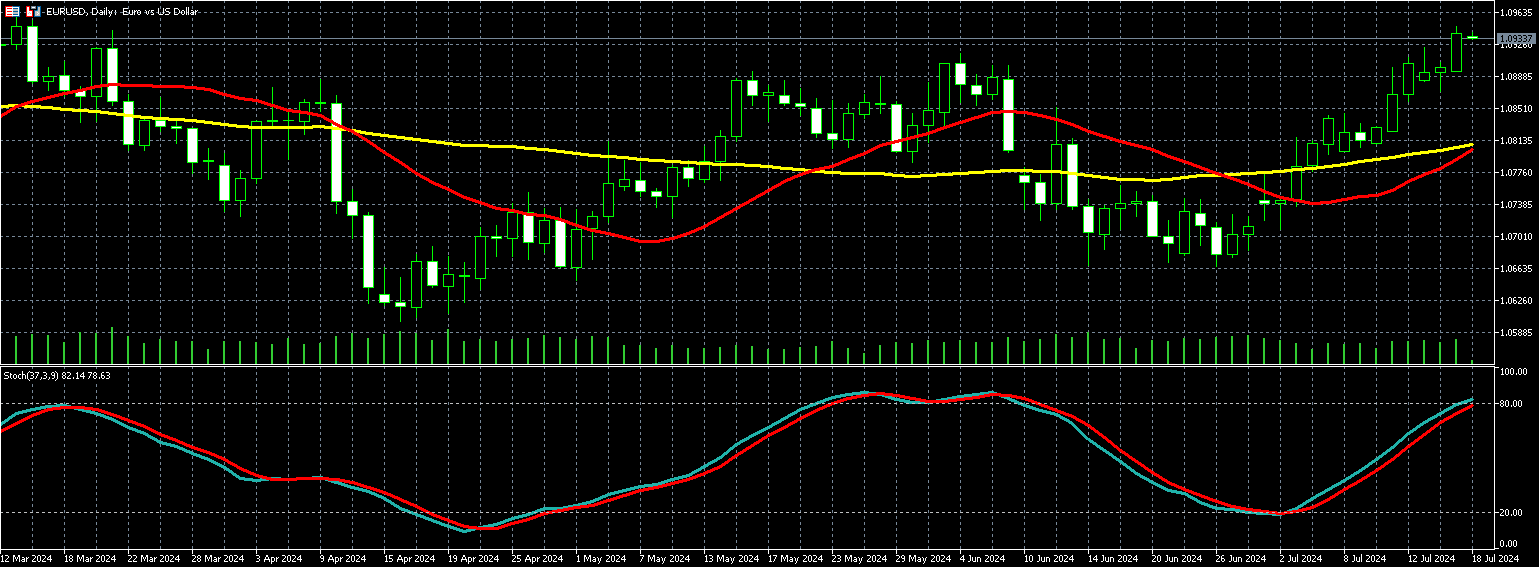Click the 3 Apr 2024 date label
This screenshot has height=567, width=1539.
point(280,559)
